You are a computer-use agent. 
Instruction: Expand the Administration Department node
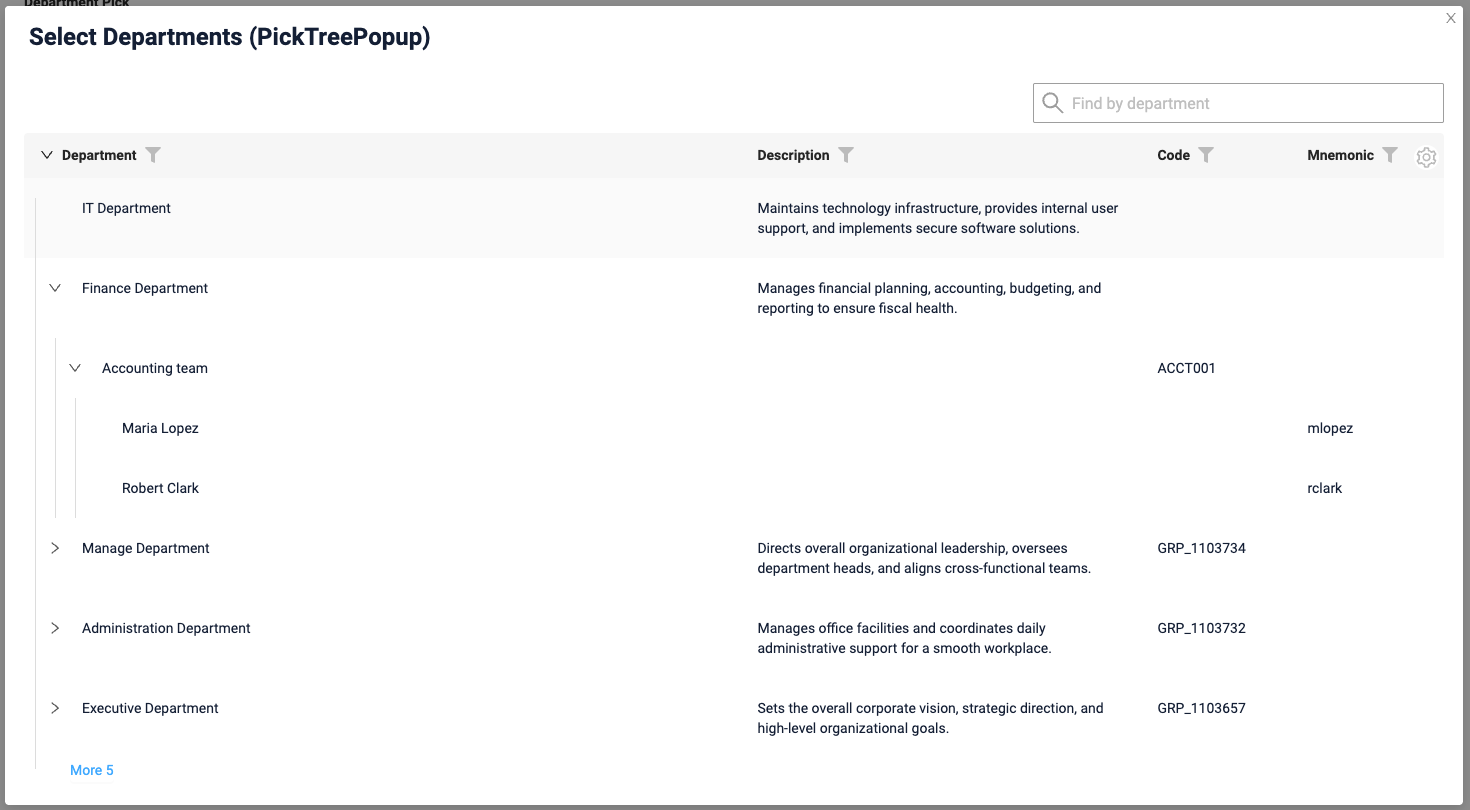55,628
